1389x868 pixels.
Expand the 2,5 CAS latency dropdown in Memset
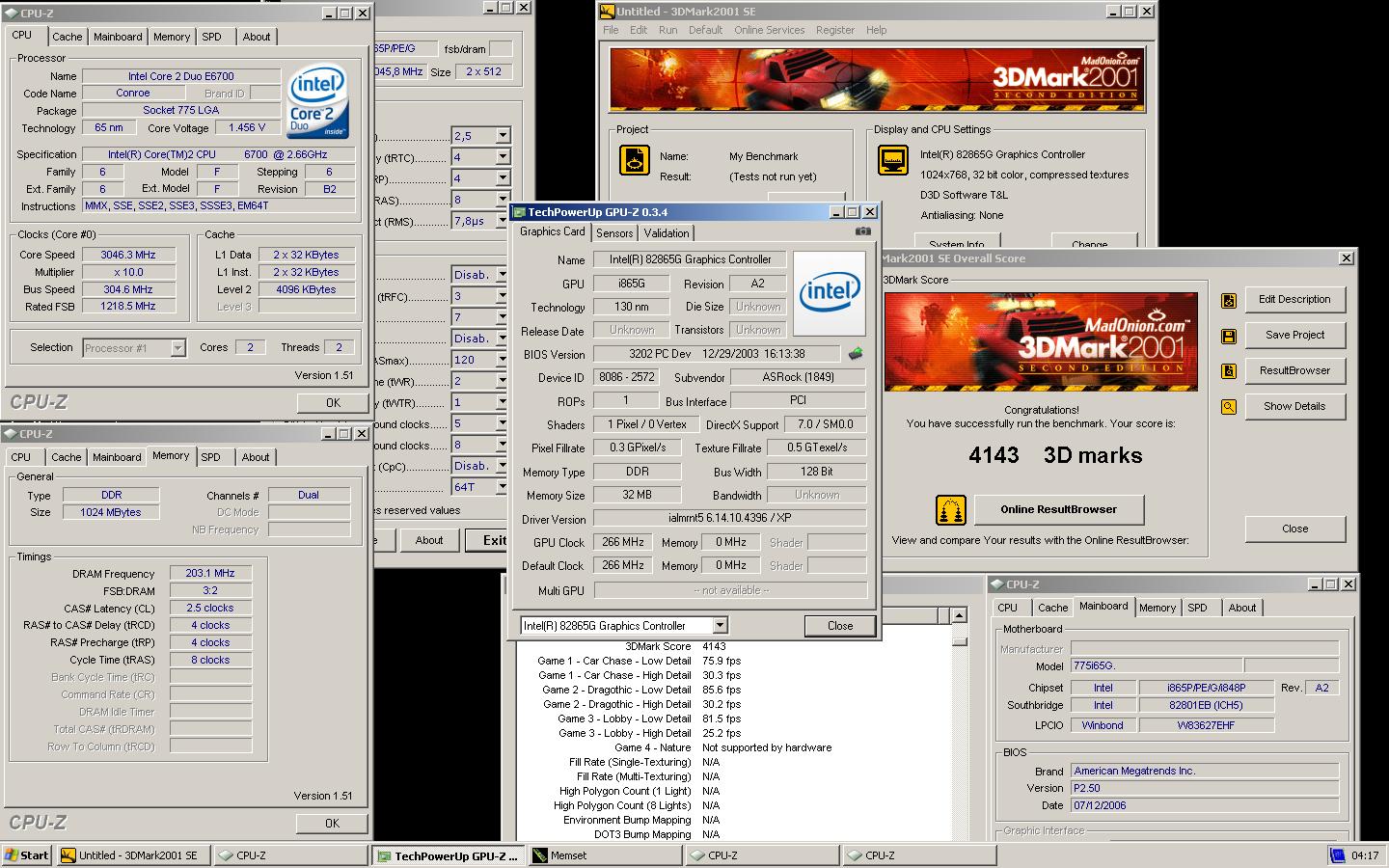(502, 136)
